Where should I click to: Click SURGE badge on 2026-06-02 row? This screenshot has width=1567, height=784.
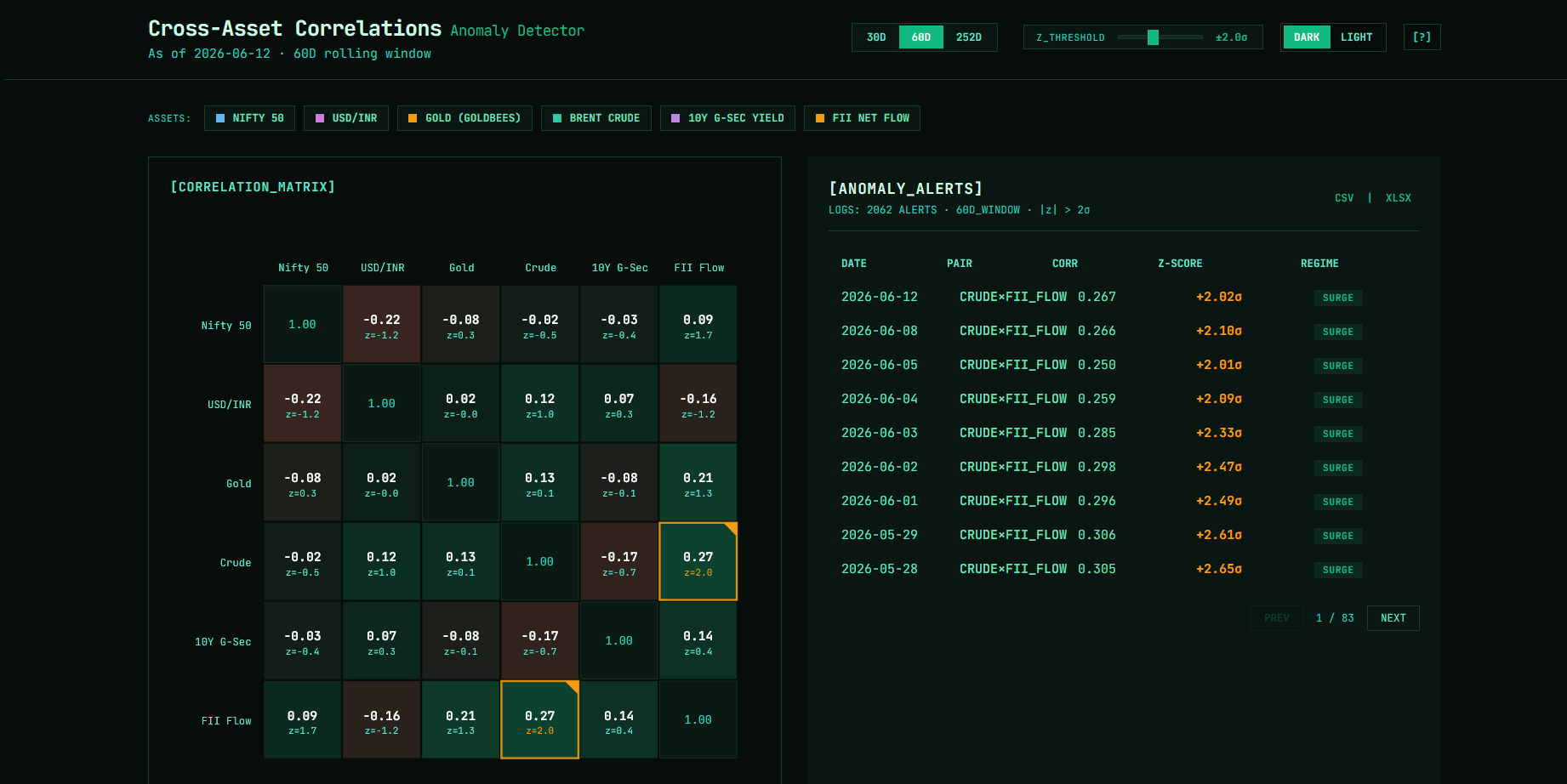tap(1338, 468)
